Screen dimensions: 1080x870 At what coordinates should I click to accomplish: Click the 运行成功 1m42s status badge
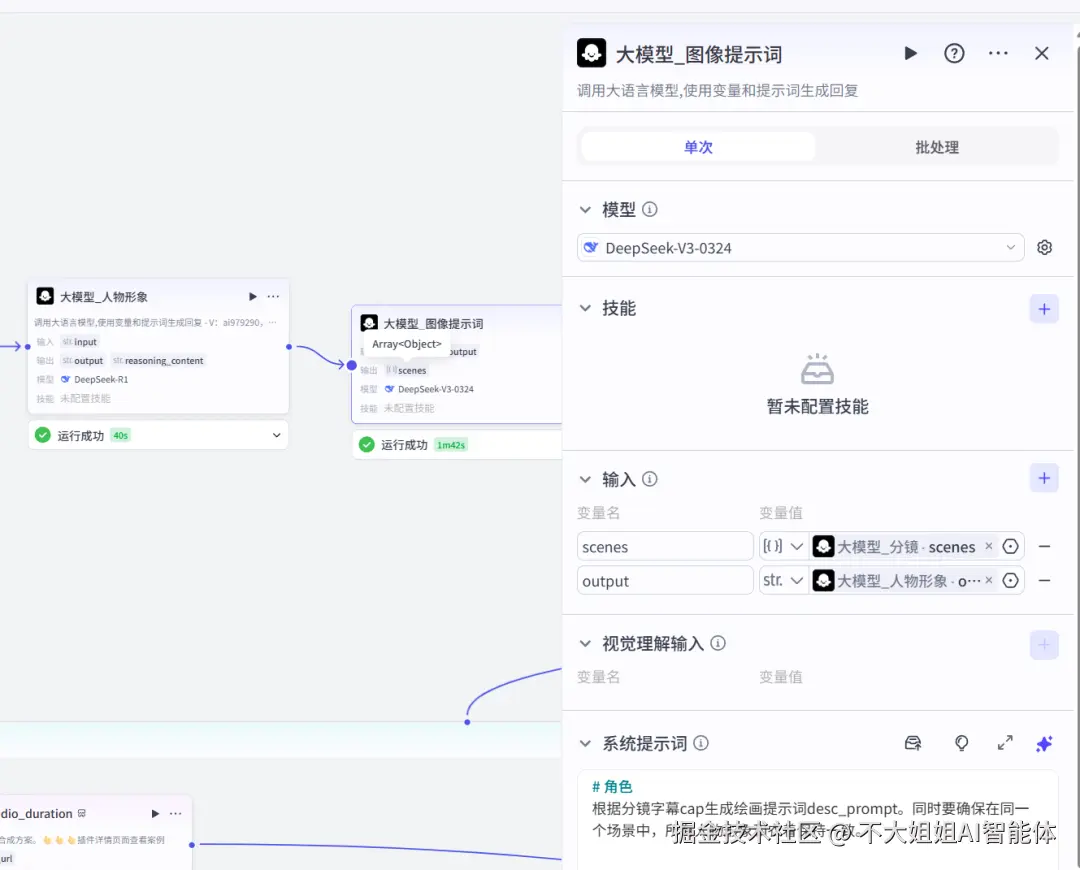click(420, 444)
